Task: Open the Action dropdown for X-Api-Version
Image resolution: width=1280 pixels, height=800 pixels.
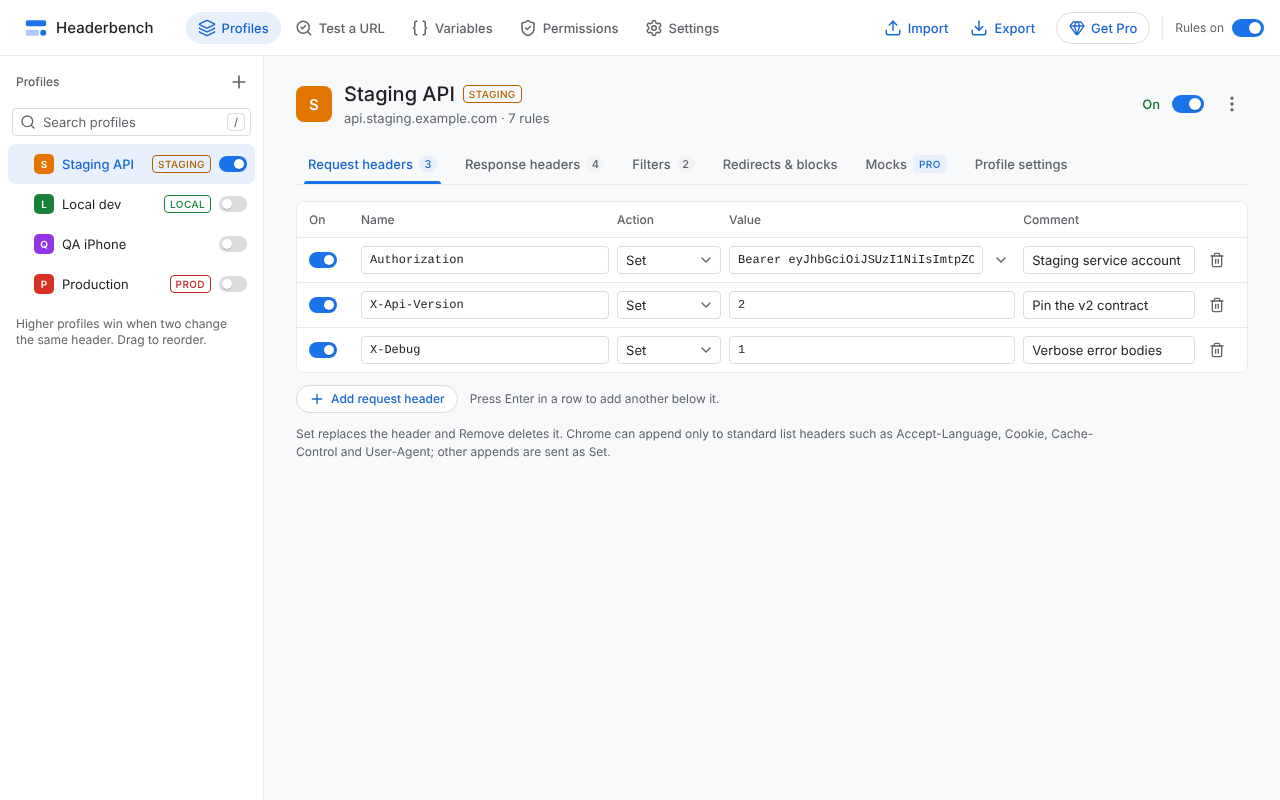Action: (669, 305)
